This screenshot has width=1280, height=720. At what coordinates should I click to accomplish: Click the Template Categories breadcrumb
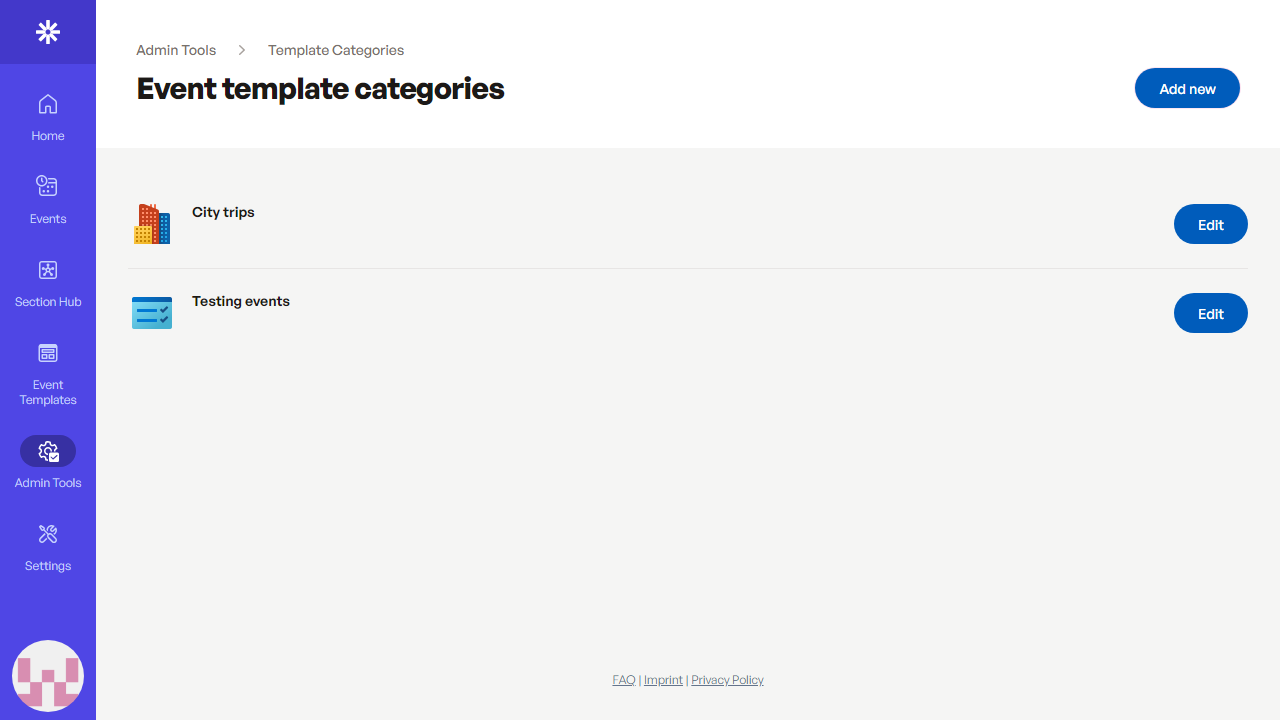point(336,50)
